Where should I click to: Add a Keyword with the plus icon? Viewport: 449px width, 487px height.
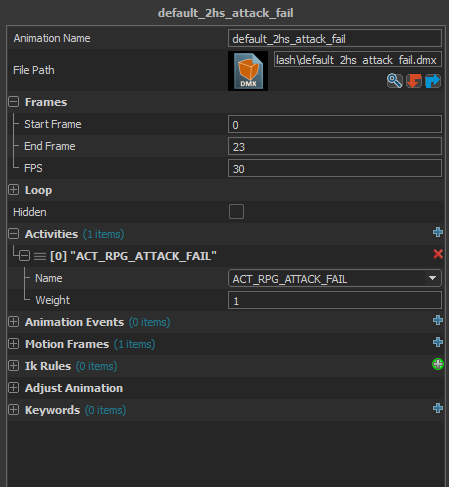pyautogui.click(x=438, y=408)
